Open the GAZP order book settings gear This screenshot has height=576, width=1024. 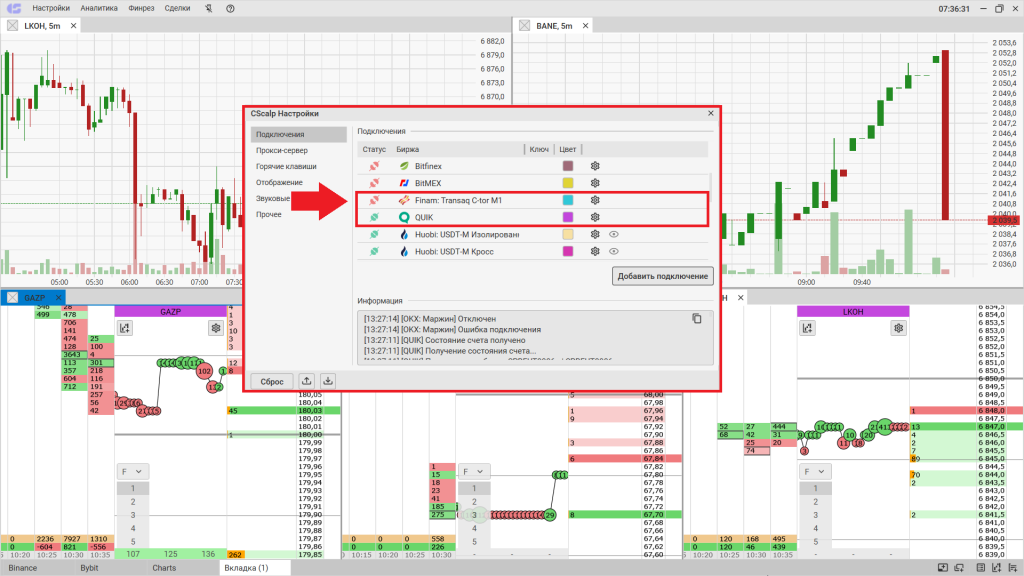tap(215, 328)
